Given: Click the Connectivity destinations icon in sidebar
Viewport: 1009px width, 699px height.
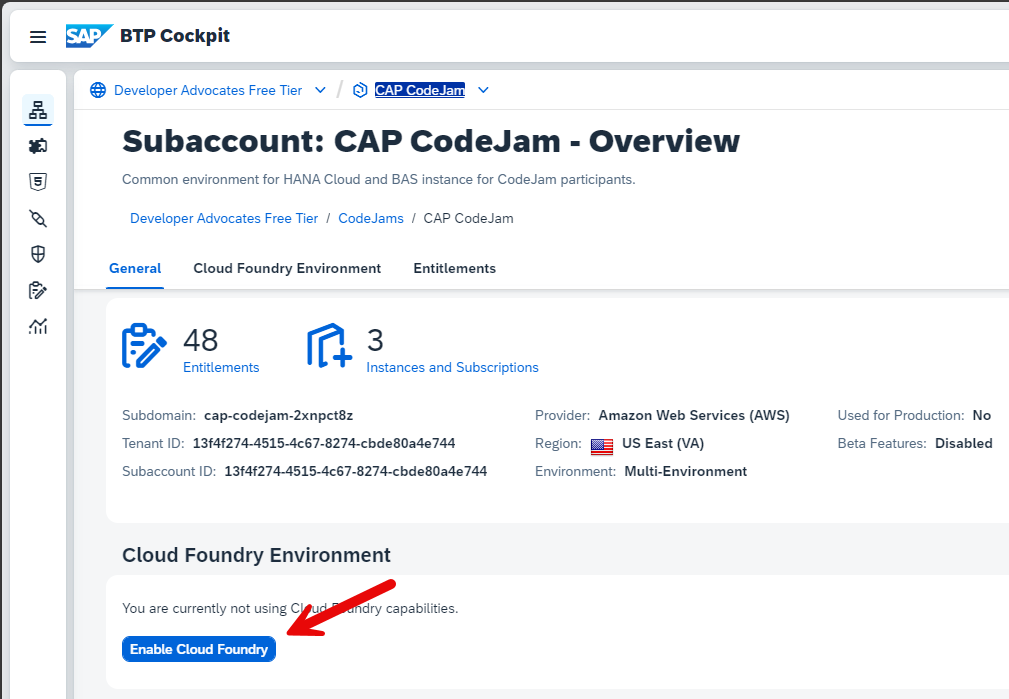Looking at the screenshot, I should click(38, 218).
